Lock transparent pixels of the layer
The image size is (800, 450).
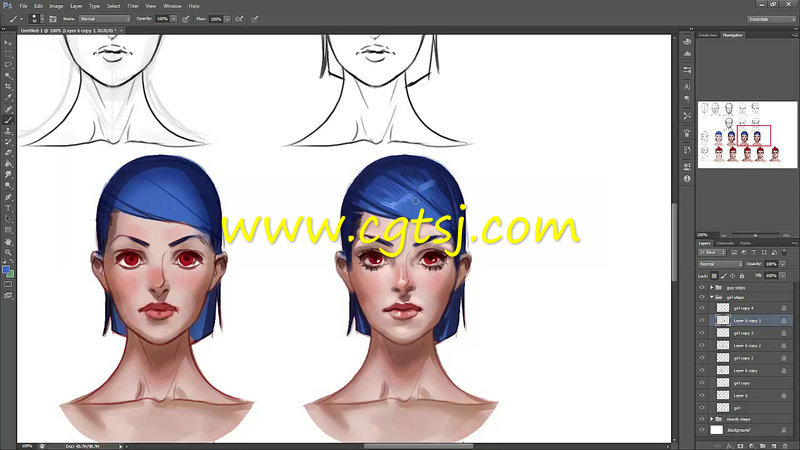pyautogui.click(x=714, y=276)
